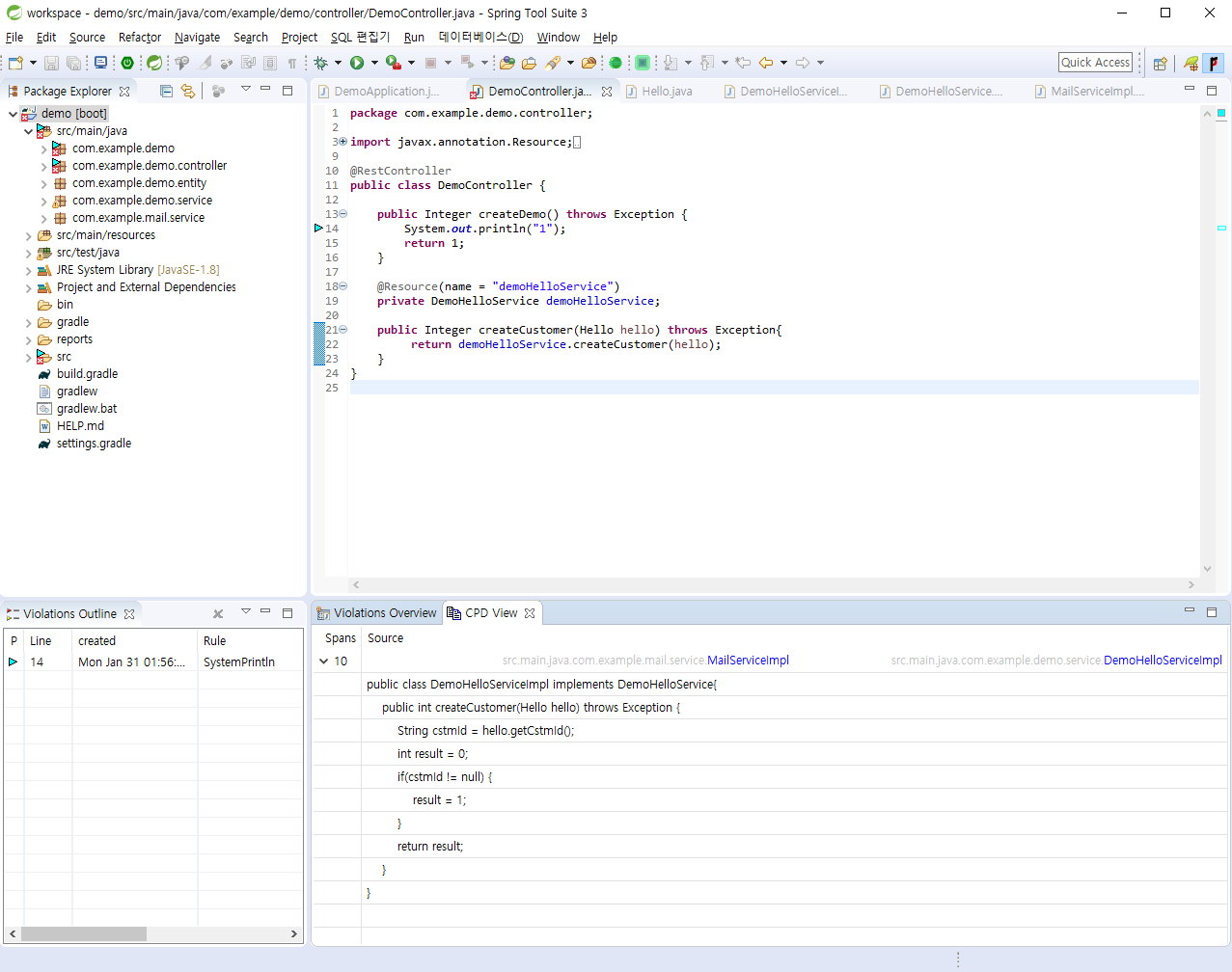Click the Back navigation yellow arrow
The image size is (1232, 972).
[x=766, y=63]
